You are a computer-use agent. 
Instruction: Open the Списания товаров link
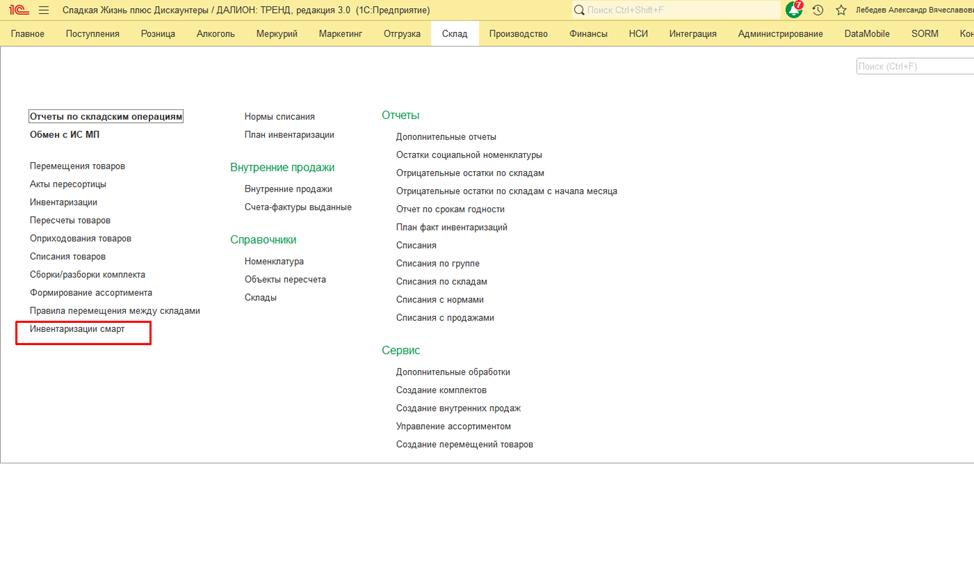pos(67,257)
